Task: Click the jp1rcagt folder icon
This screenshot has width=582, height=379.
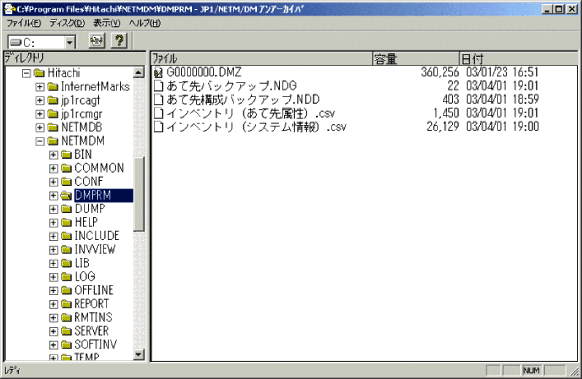Action: coord(53,100)
